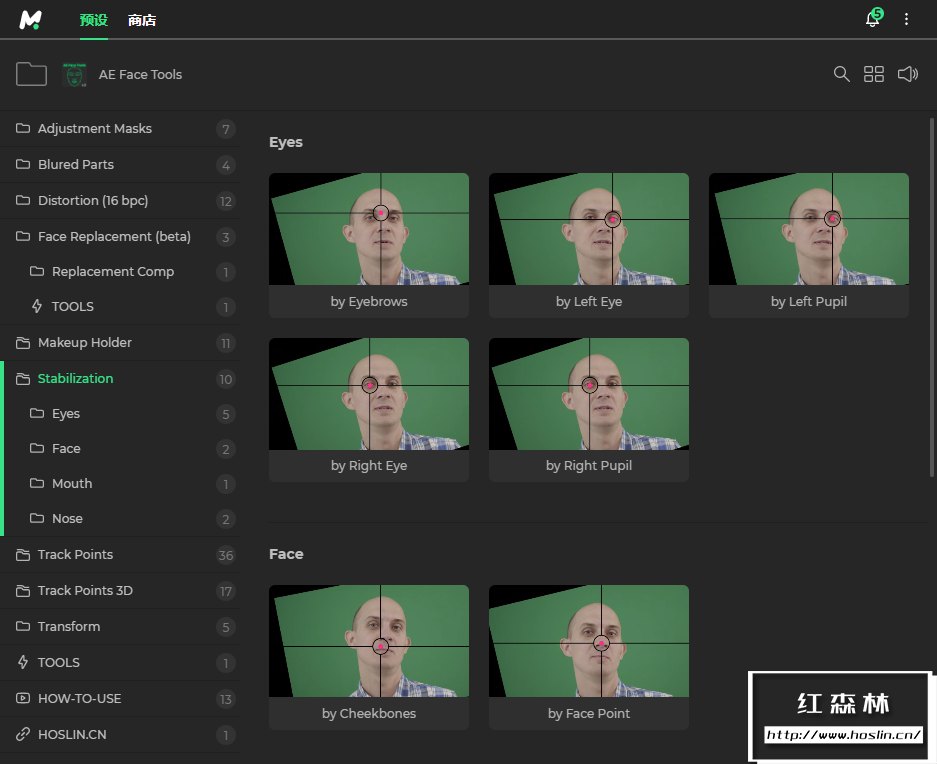
Task: Switch to the 预设 tab
Action: [94, 20]
